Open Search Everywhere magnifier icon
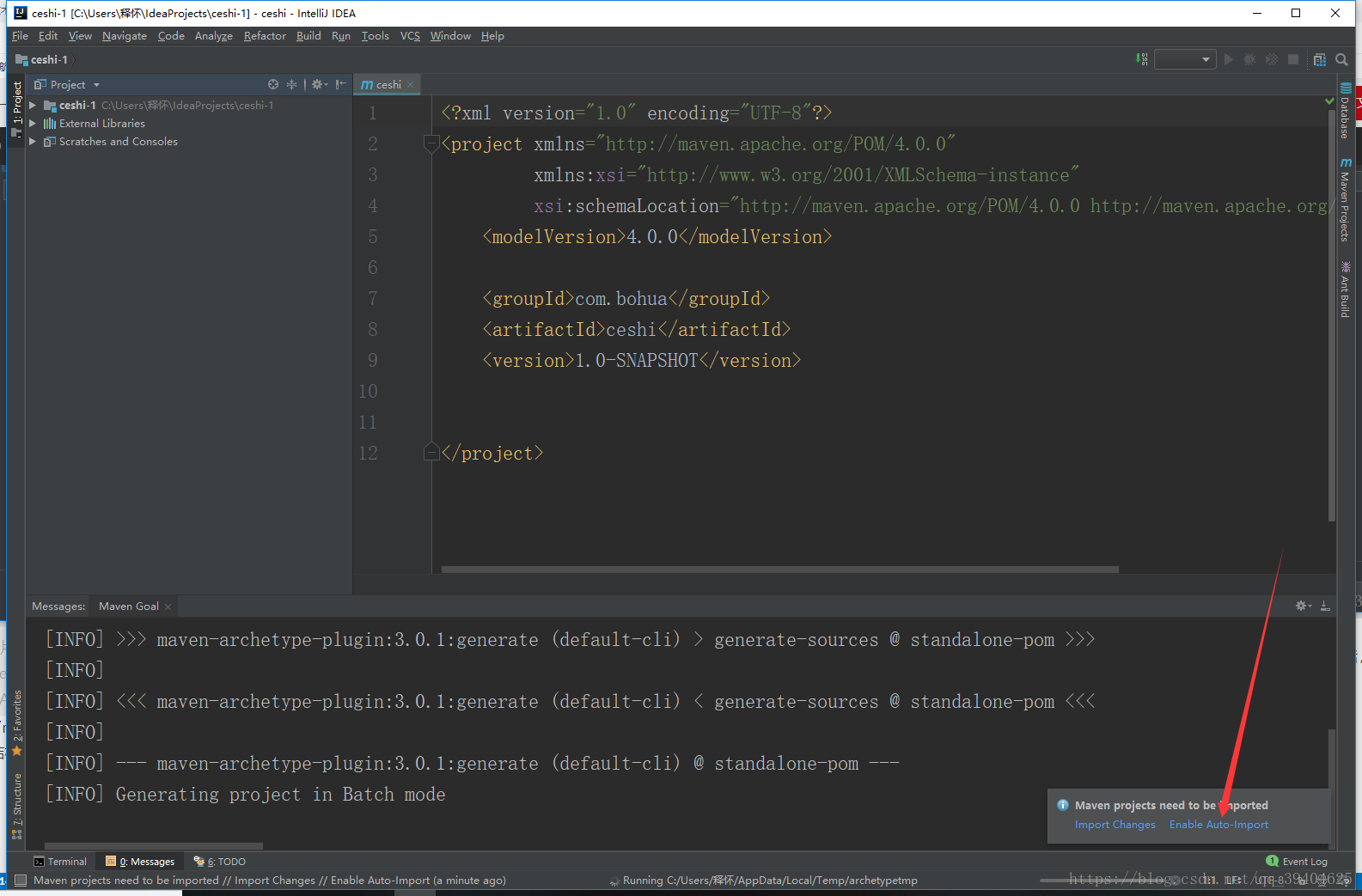 coord(1341,59)
